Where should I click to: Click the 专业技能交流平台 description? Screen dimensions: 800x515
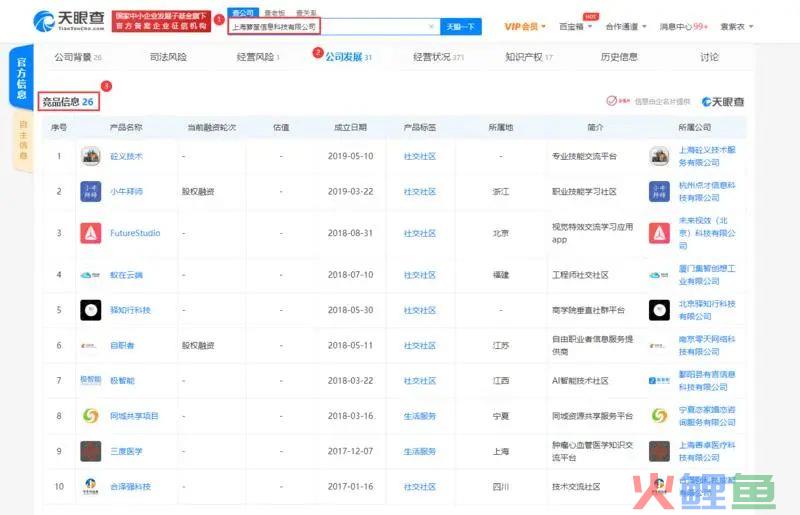(x=584, y=156)
